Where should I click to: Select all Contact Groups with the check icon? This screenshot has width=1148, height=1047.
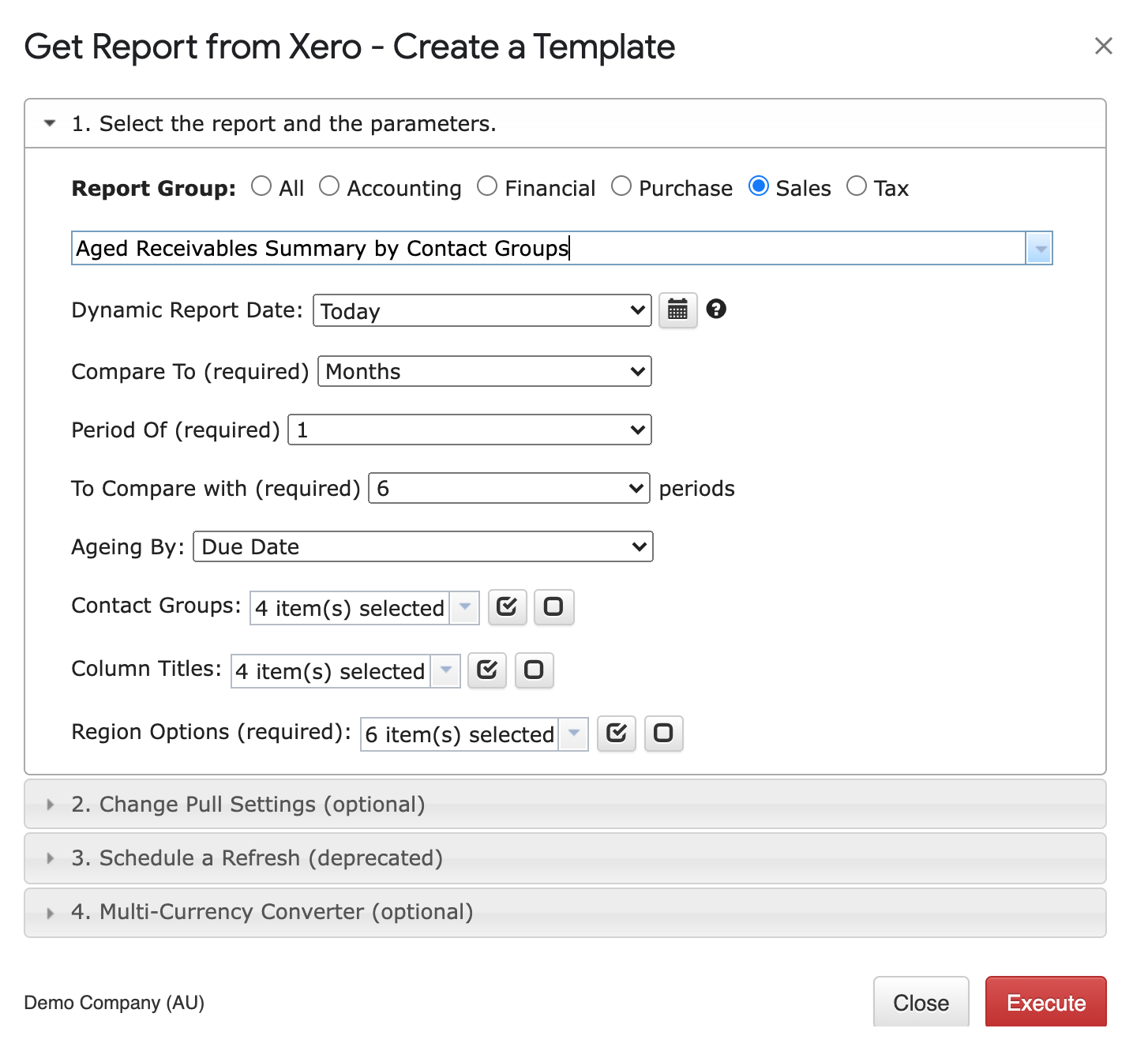(x=507, y=606)
